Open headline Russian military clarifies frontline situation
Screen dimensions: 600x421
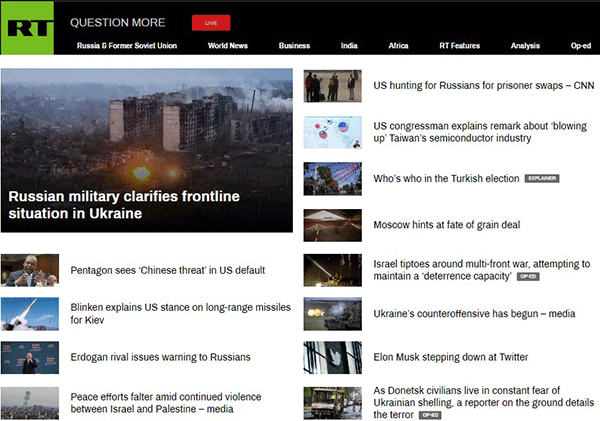coord(124,205)
